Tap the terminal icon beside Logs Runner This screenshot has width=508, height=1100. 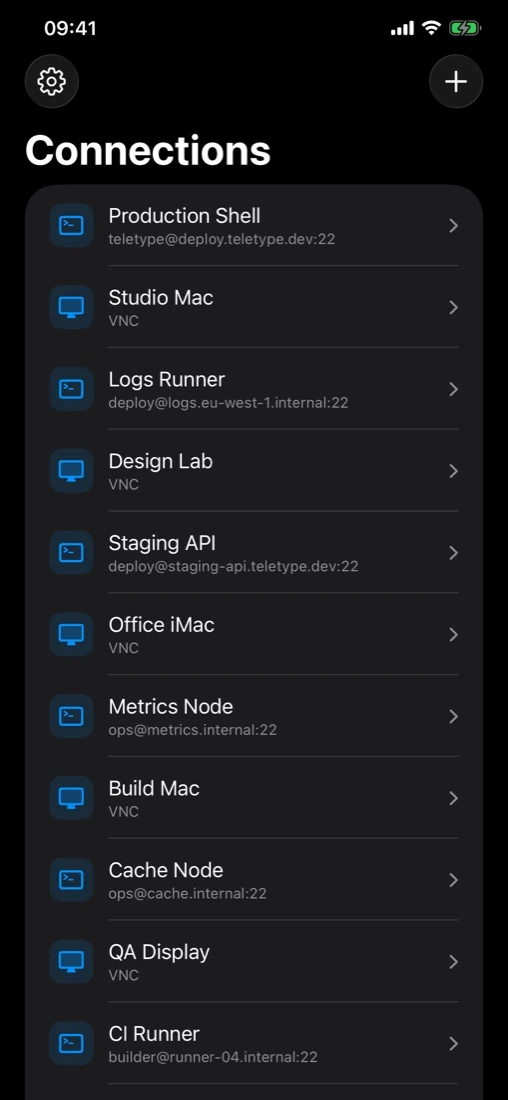(x=72, y=389)
